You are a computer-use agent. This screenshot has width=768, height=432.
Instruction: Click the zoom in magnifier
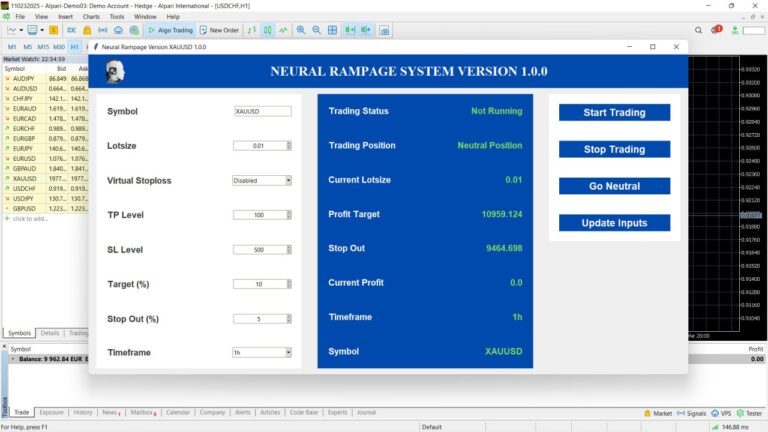301,30
